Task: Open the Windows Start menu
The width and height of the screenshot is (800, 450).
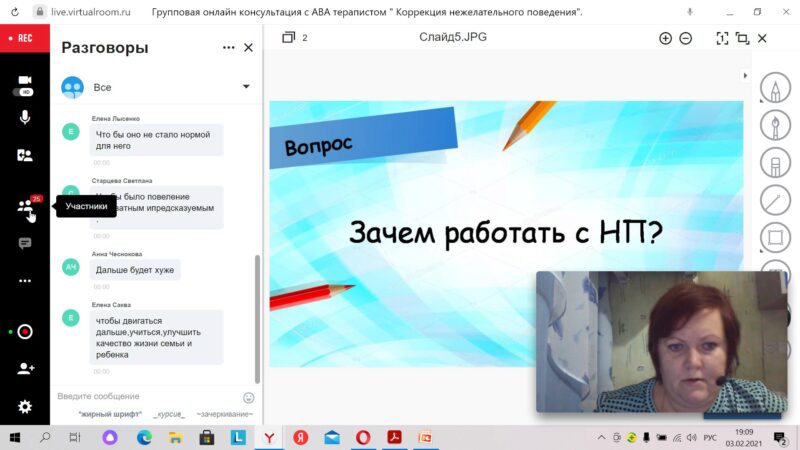Action: pyautogui.click(x=15, y=437)
